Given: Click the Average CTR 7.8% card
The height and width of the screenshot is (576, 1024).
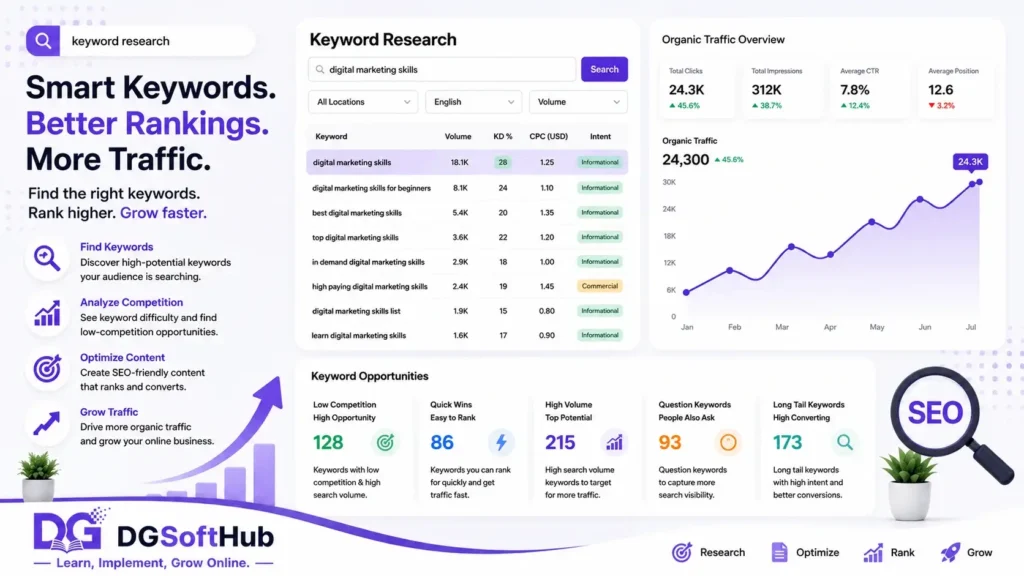Looking at the screenshot, I should pos(869,89).
